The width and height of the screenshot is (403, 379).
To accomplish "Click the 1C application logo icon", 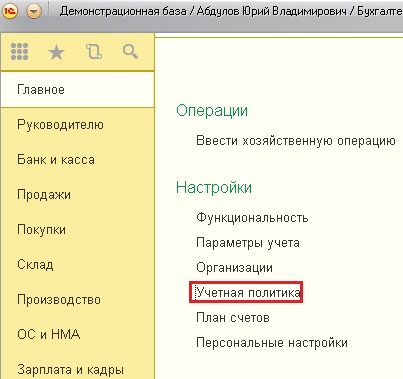I will coord(10,11).
